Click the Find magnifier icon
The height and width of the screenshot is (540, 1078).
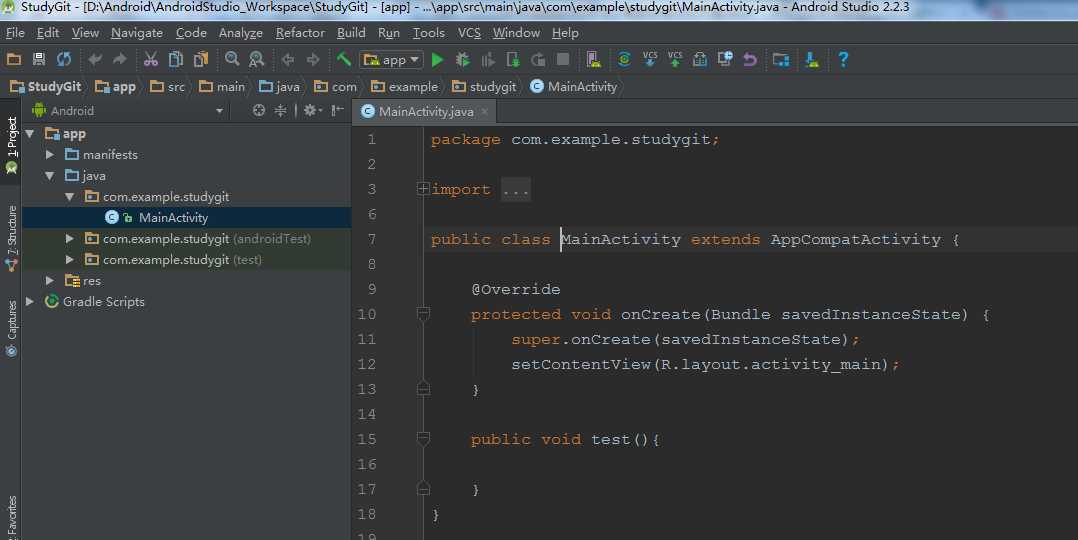click(232, 59)
